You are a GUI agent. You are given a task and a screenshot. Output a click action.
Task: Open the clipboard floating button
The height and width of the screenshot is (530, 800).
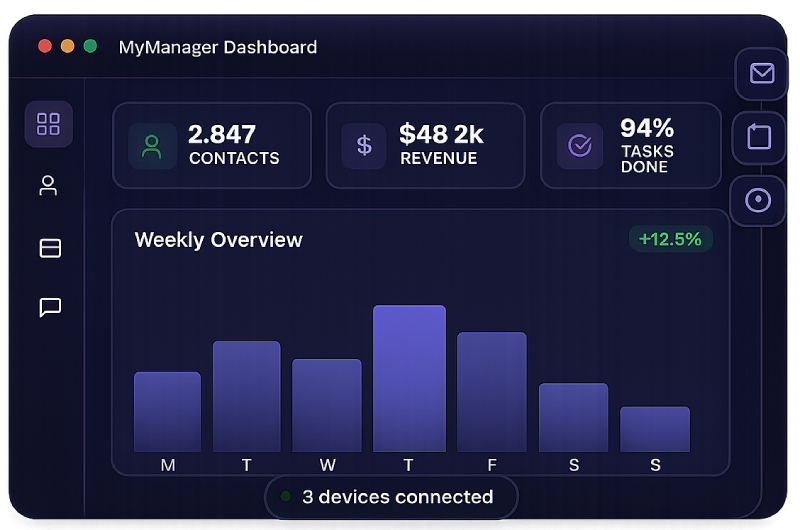point(759,137)
